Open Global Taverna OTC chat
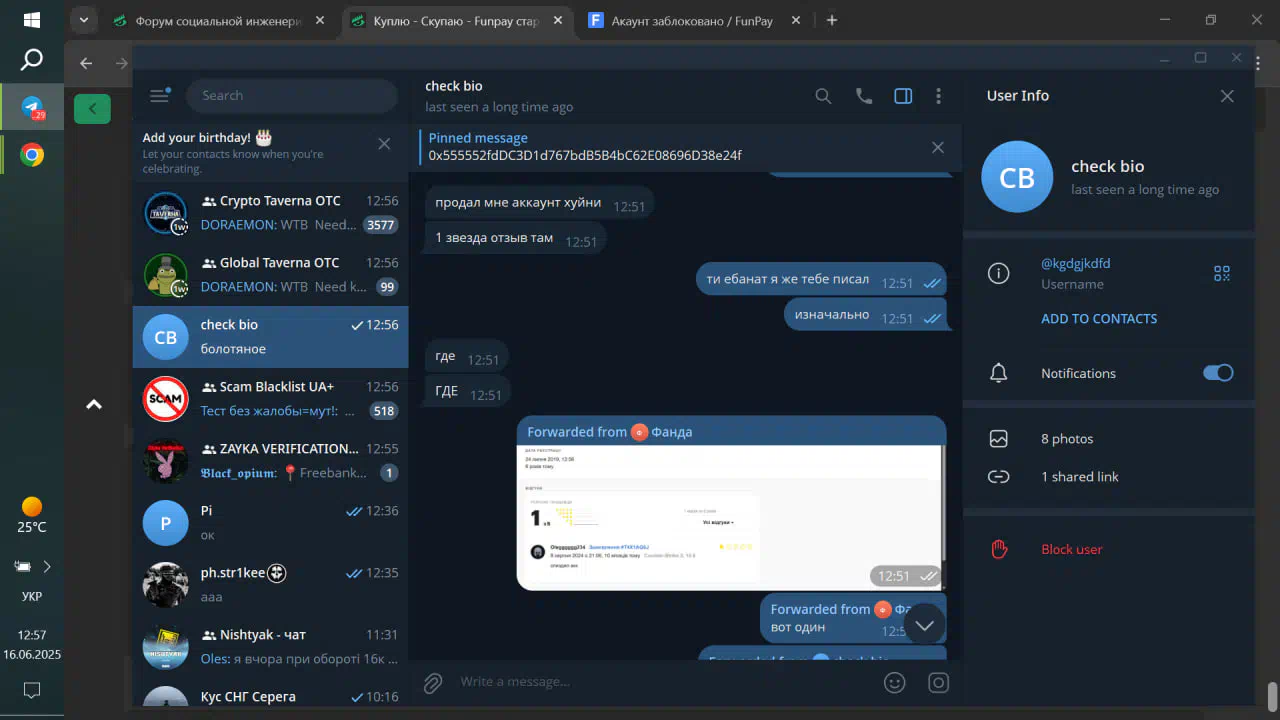The height and width of the screenshot is (720, 1280). tap(270, 275)
